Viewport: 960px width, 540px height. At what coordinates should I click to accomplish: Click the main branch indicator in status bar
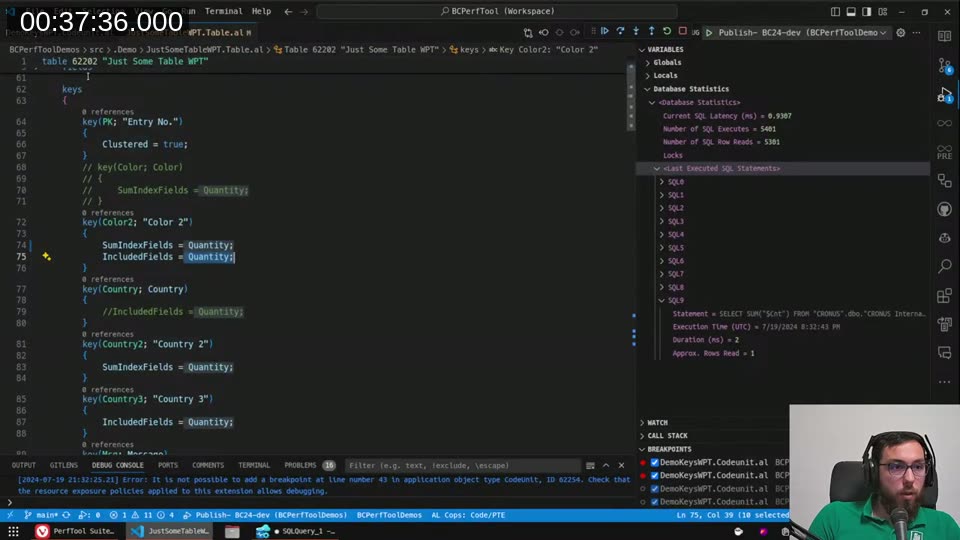click(x=40, y=515)
